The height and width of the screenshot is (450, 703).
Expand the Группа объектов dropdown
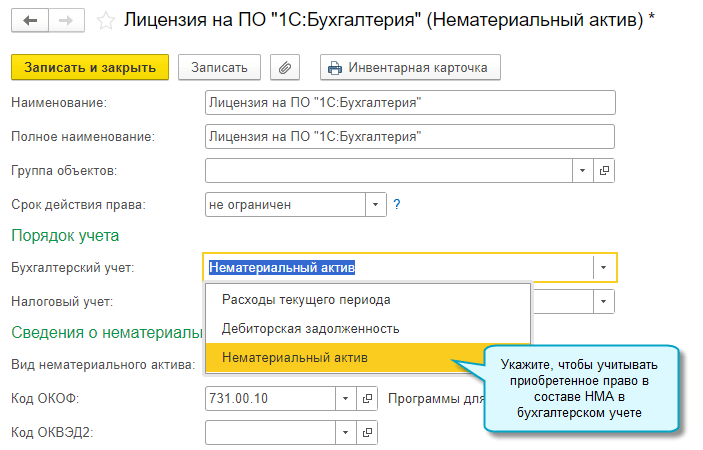[x=584, y=170]
